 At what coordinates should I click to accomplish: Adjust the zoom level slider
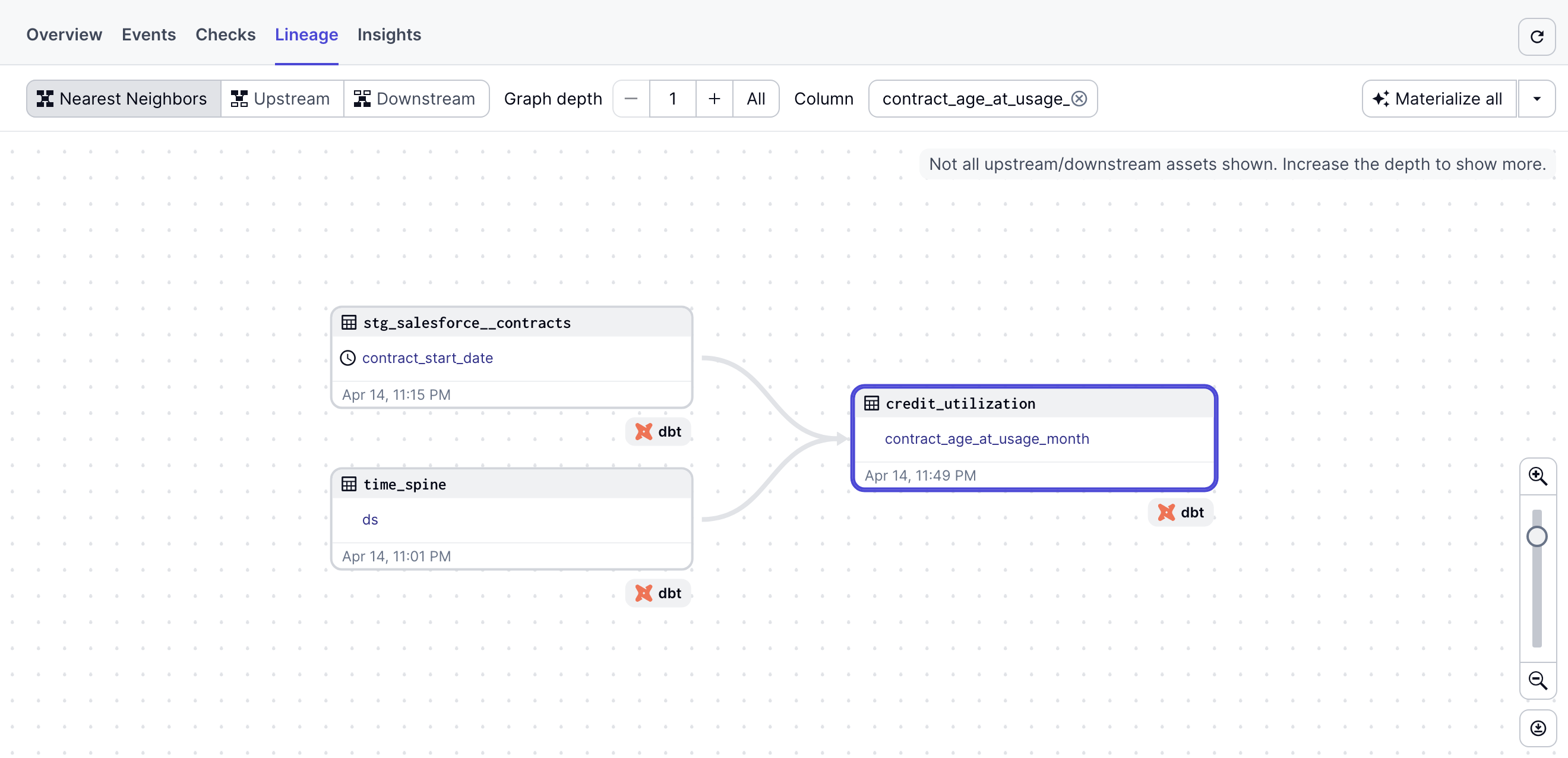click(1538, 536)
